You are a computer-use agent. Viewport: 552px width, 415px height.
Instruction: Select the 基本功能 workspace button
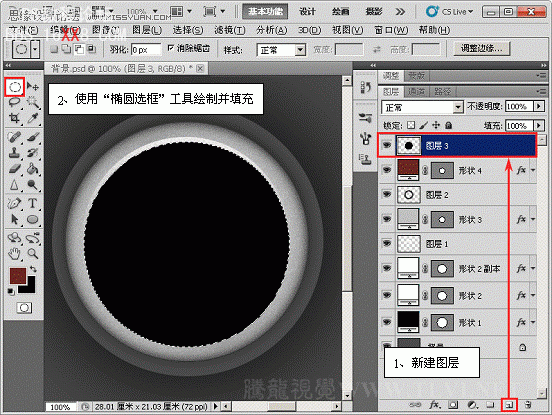265,12
